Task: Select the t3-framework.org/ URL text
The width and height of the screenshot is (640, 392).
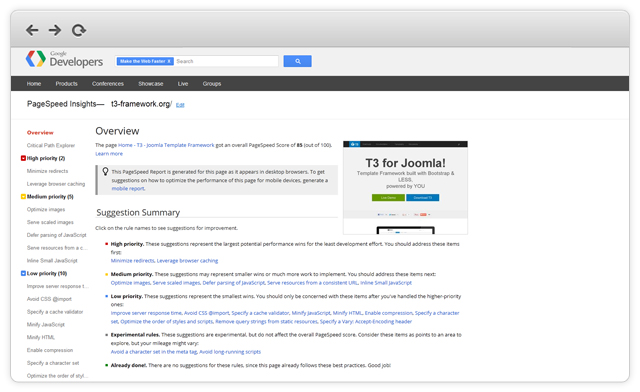Action: coord(141,104)
